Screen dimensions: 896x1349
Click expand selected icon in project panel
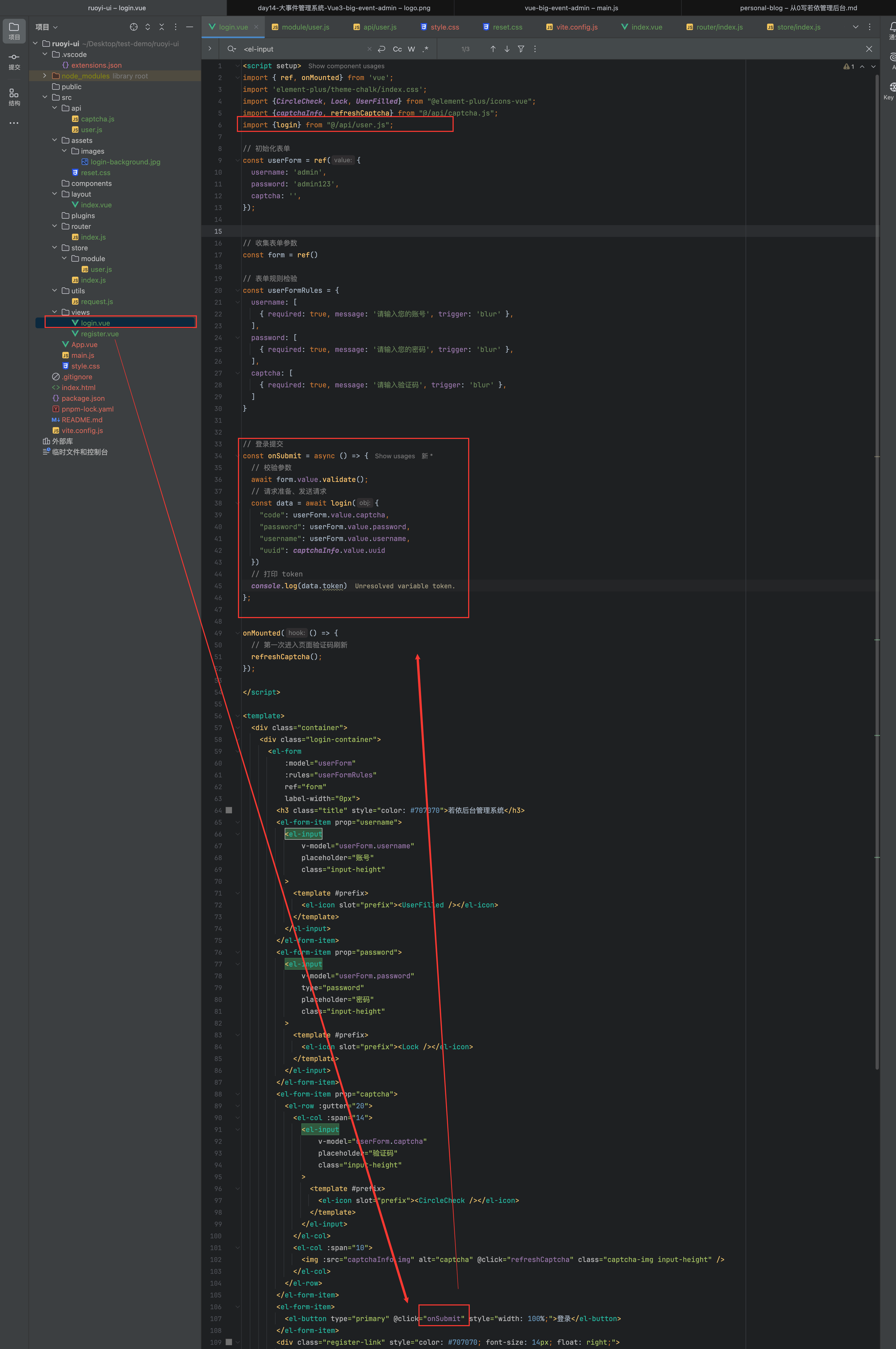click(x=147, y=27)
